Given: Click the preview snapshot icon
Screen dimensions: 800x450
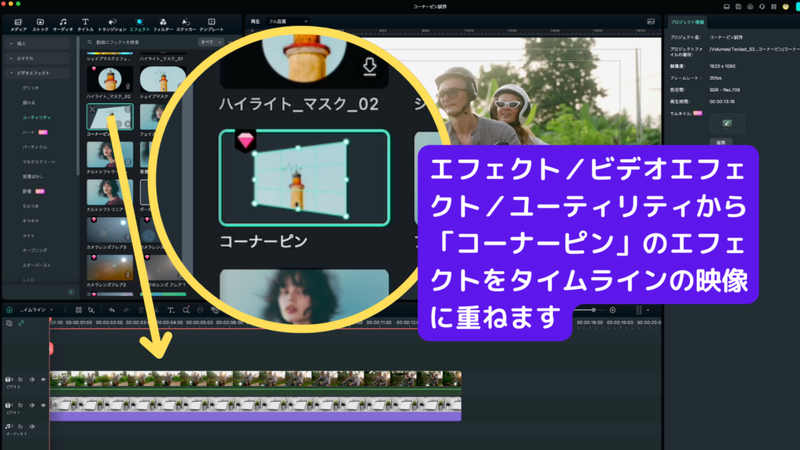Looking at the screenshot, I should point(651,21).
